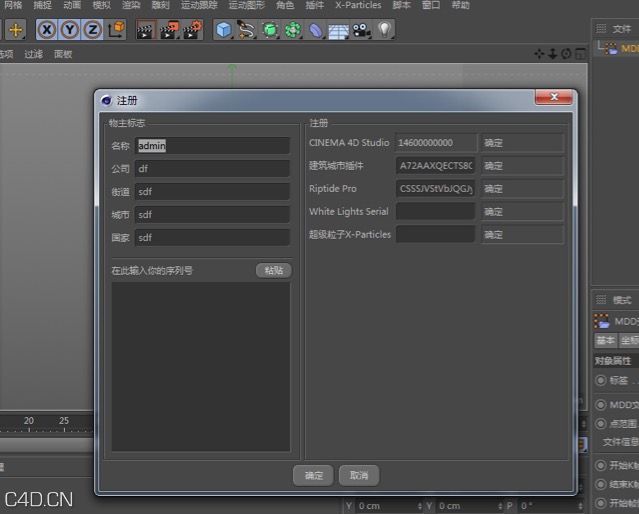Open the 渲染 menu
Viewport: 639px width, 514px height.
pos(131,5)
